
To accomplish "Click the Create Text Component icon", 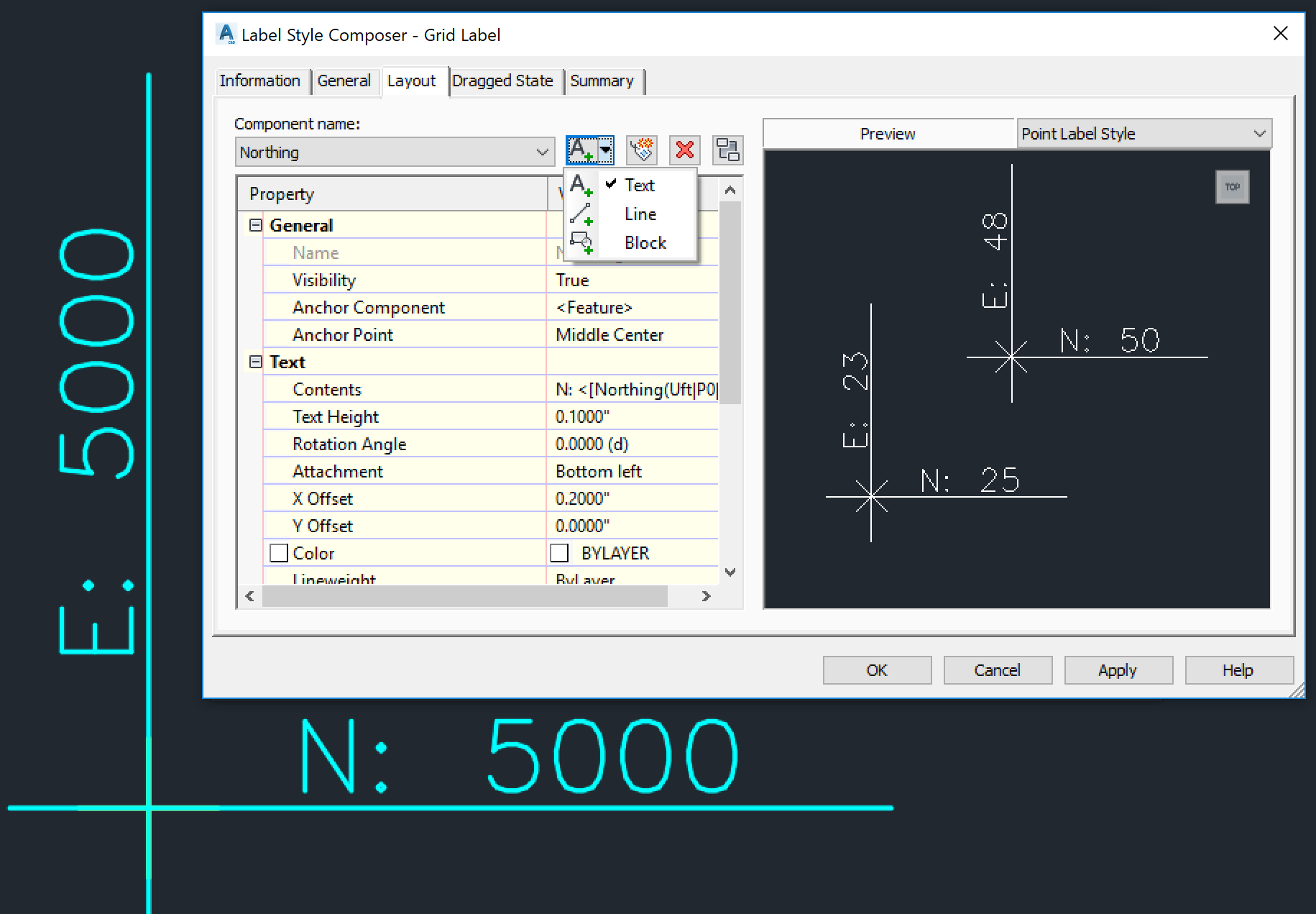I will [581, 150].
